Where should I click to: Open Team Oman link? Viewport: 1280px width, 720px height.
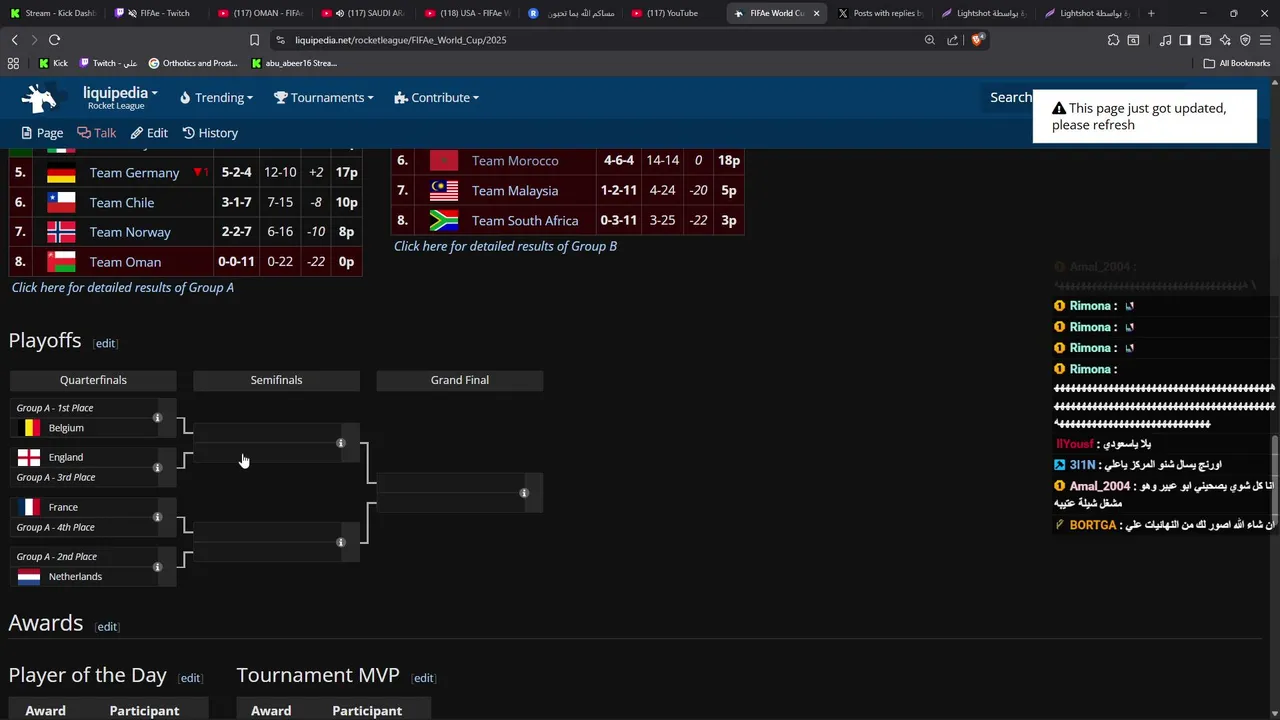(x=125, y=262)
